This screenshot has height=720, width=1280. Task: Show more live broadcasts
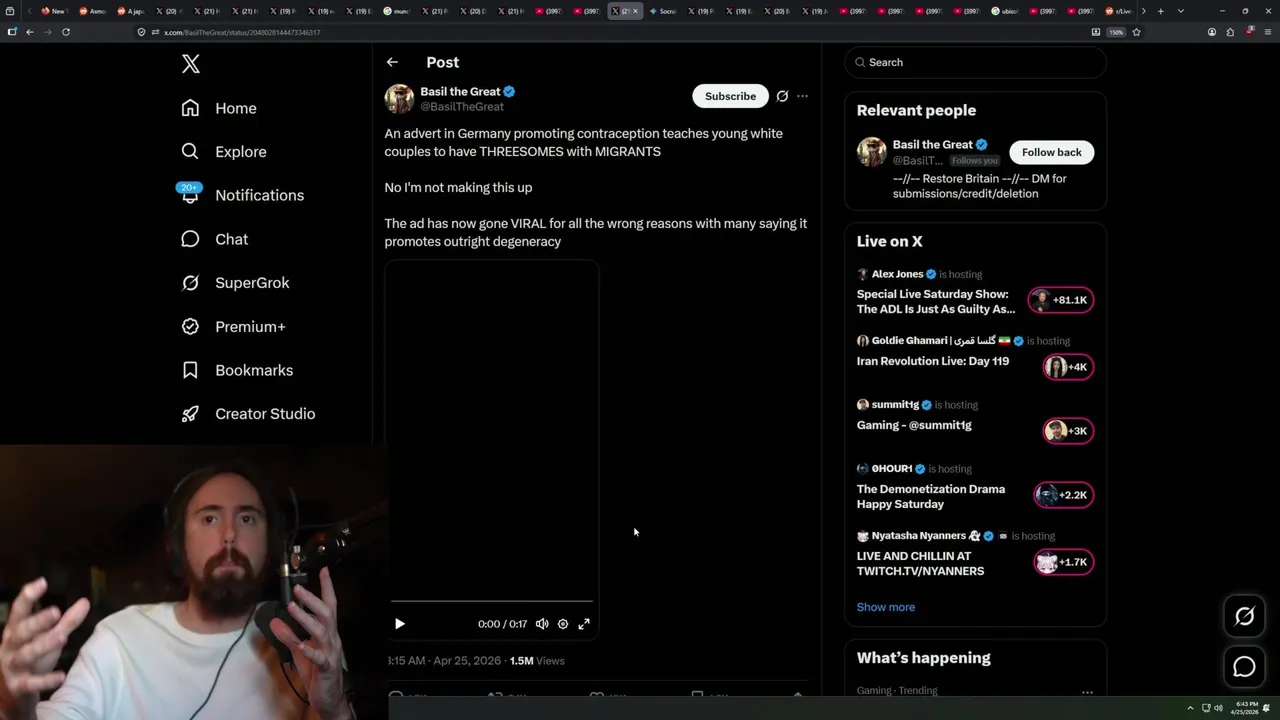pyautogui.click(x=886, y=607)
